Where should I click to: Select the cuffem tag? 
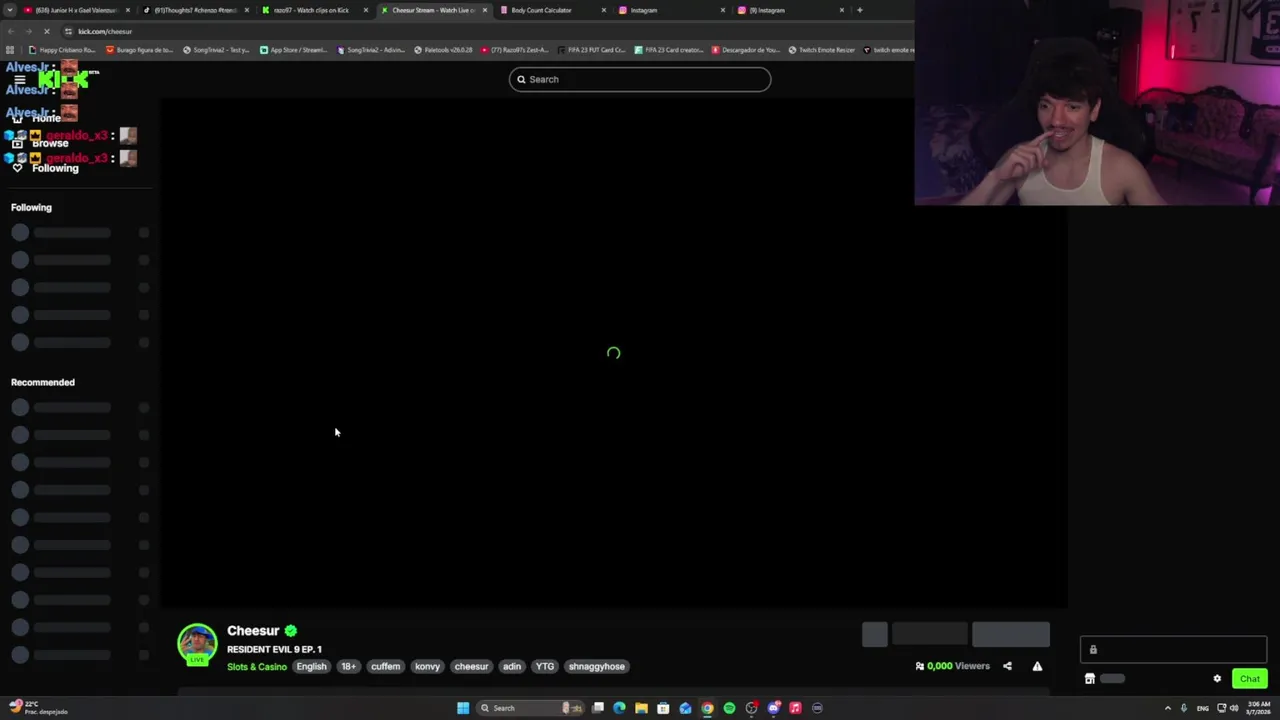385,667
